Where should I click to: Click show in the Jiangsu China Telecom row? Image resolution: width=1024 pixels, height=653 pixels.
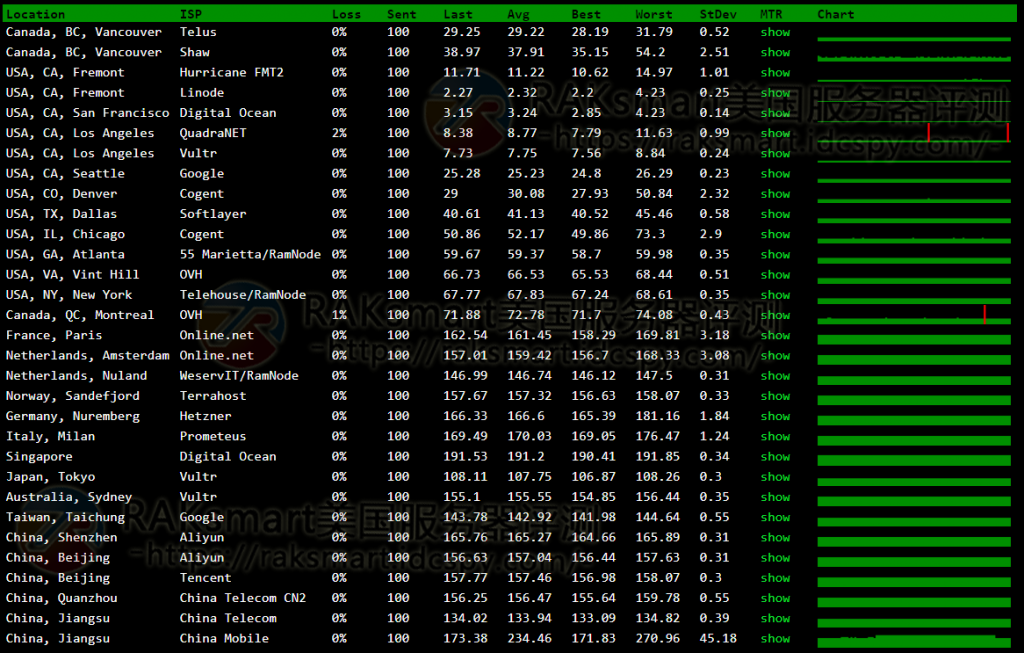click(x=775, y=619)
